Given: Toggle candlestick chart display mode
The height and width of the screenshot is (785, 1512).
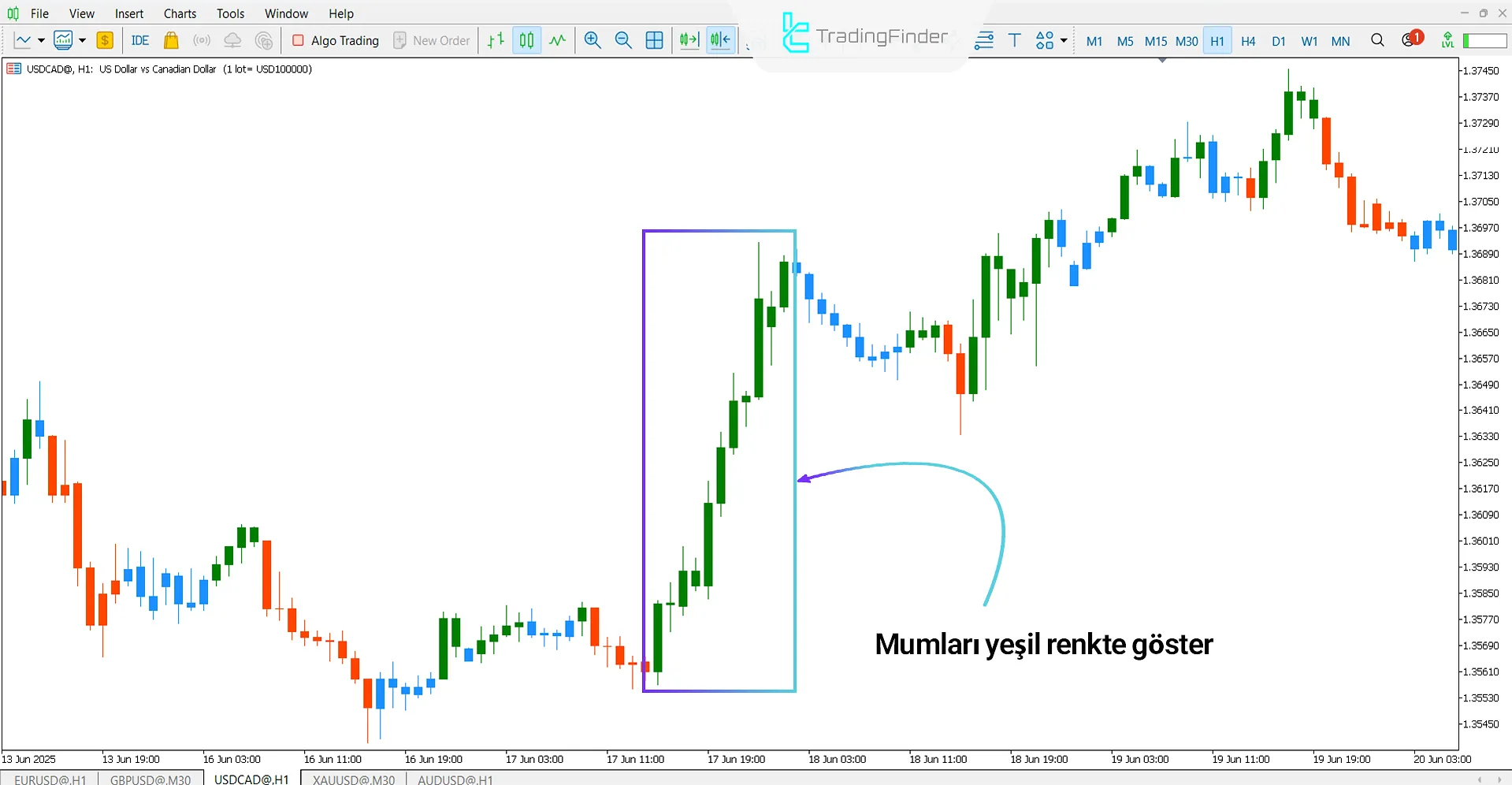Looking at the screenshot, I should tap(526, 40).
